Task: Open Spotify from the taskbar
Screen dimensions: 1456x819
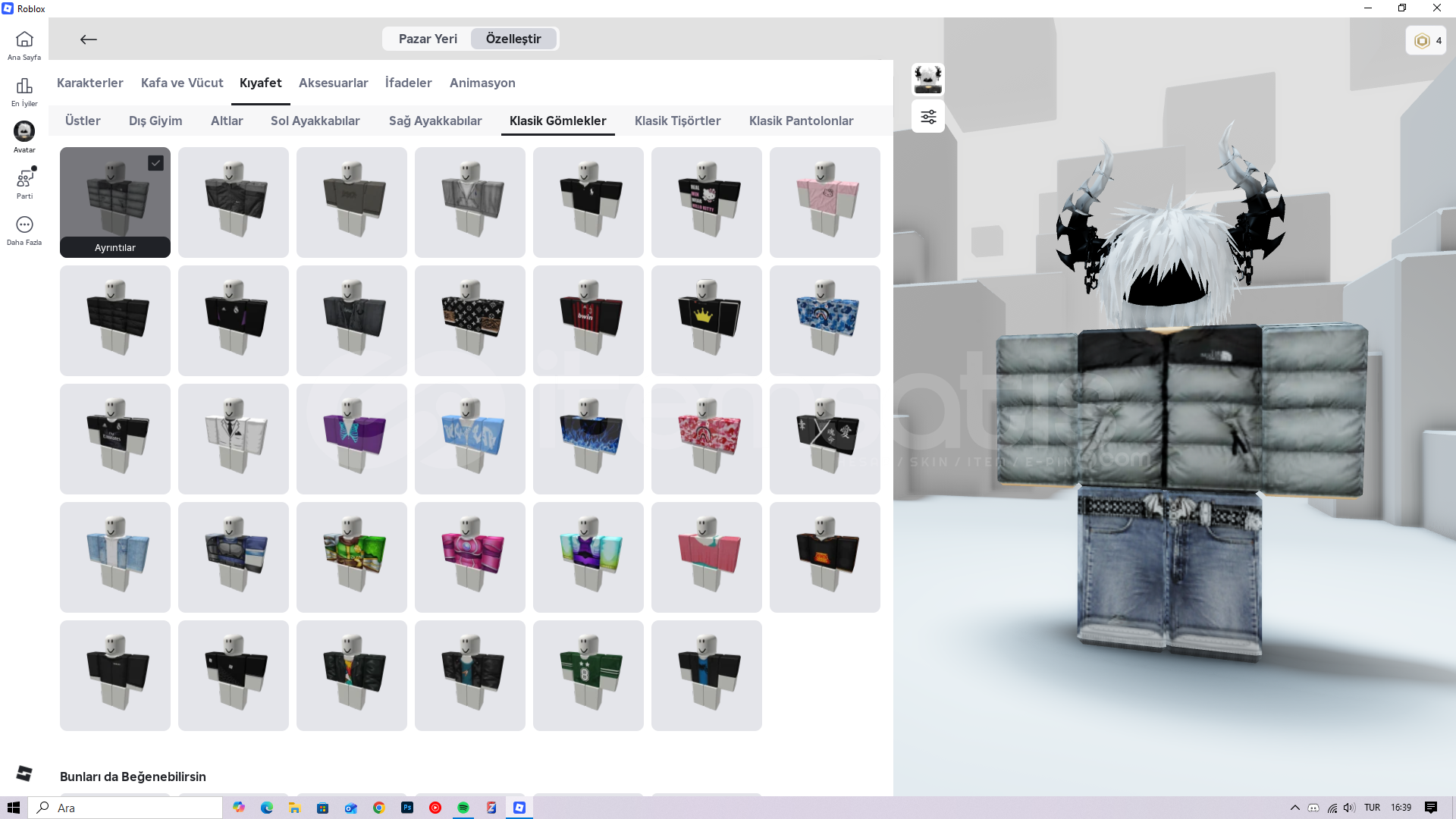Action: point(463,808)
